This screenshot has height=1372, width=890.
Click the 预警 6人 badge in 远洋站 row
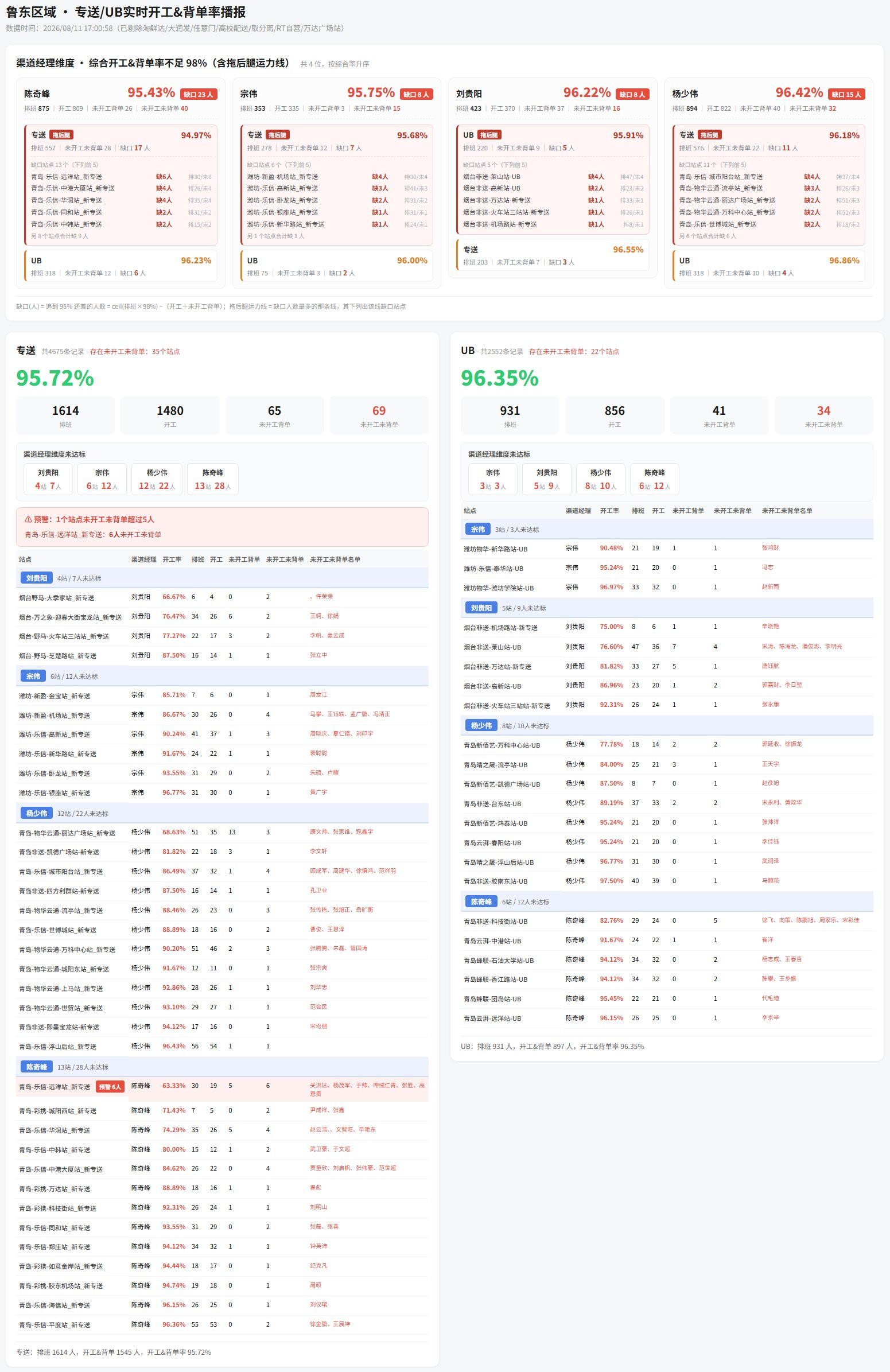pos(110,1087)
